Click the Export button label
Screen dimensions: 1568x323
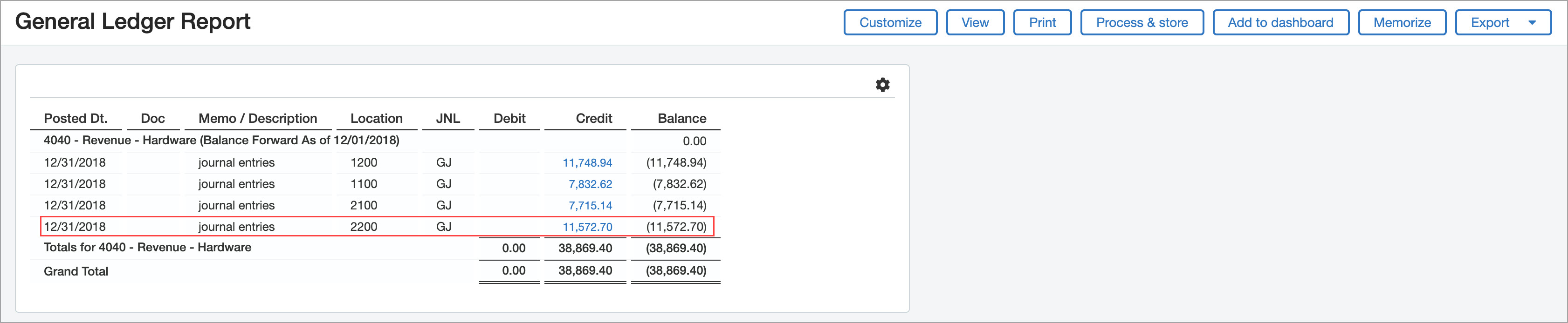(1490, 22)
